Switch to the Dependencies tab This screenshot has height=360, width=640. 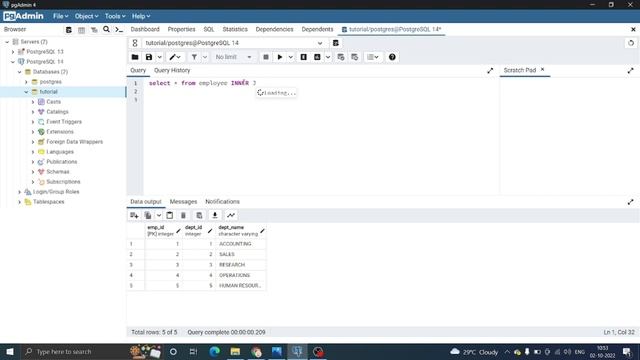(x=274, y=29)
